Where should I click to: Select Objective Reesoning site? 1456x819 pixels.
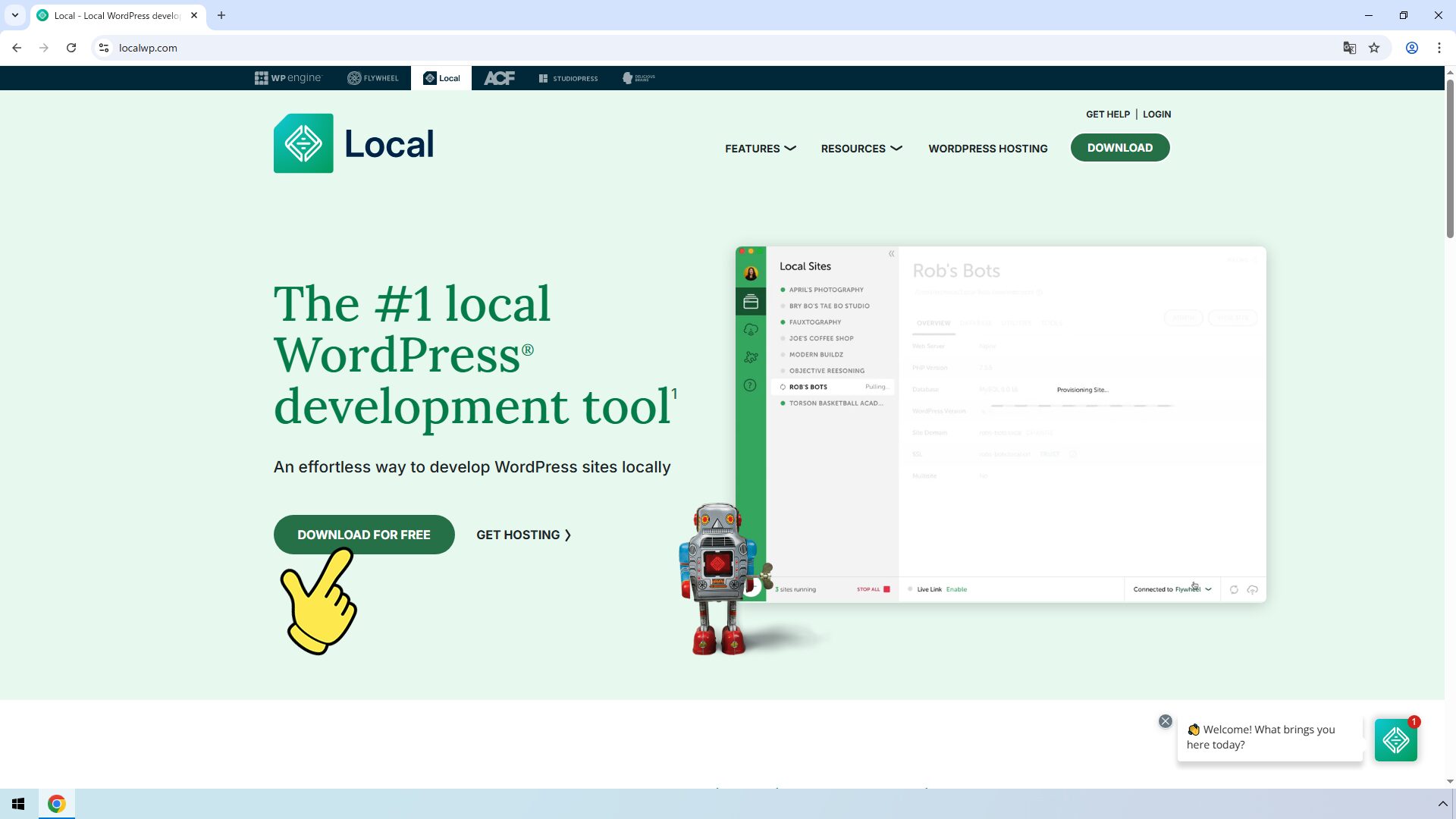click(827, 371)
